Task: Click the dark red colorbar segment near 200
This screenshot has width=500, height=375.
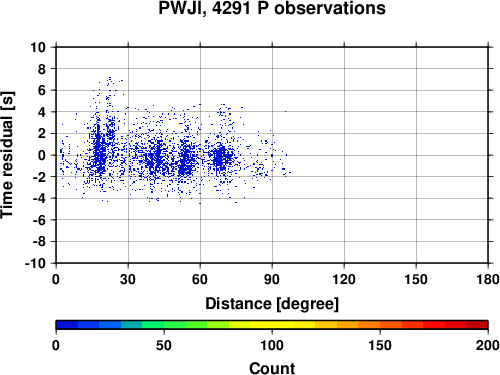Action: coord(477,325)
